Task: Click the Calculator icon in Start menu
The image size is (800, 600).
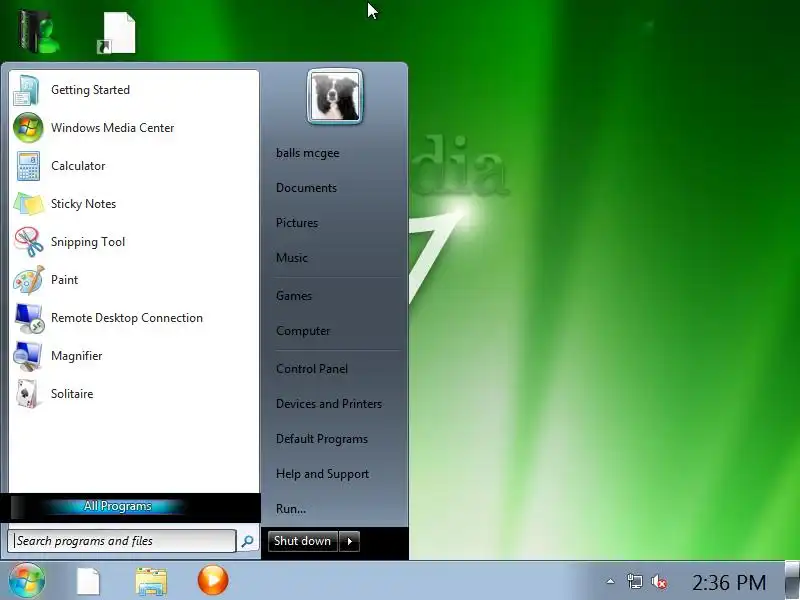Action: tap(28, 166)
